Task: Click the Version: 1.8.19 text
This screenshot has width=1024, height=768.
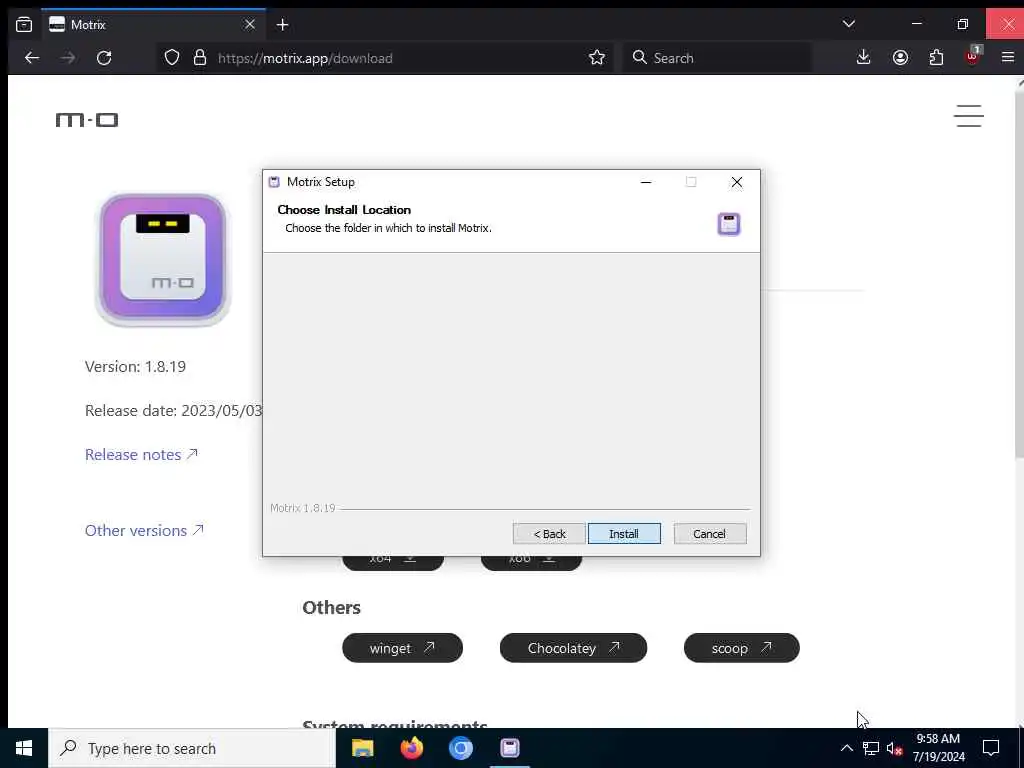Action: coord(135,366)
